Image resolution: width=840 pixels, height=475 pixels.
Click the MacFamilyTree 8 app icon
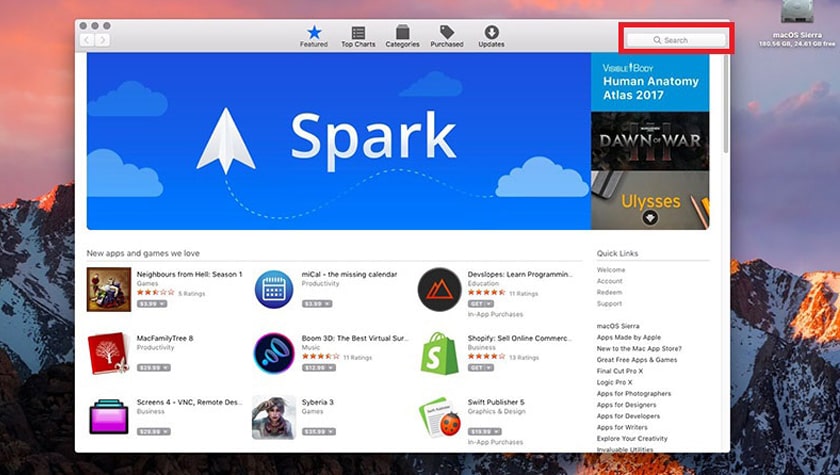[109, 353]
